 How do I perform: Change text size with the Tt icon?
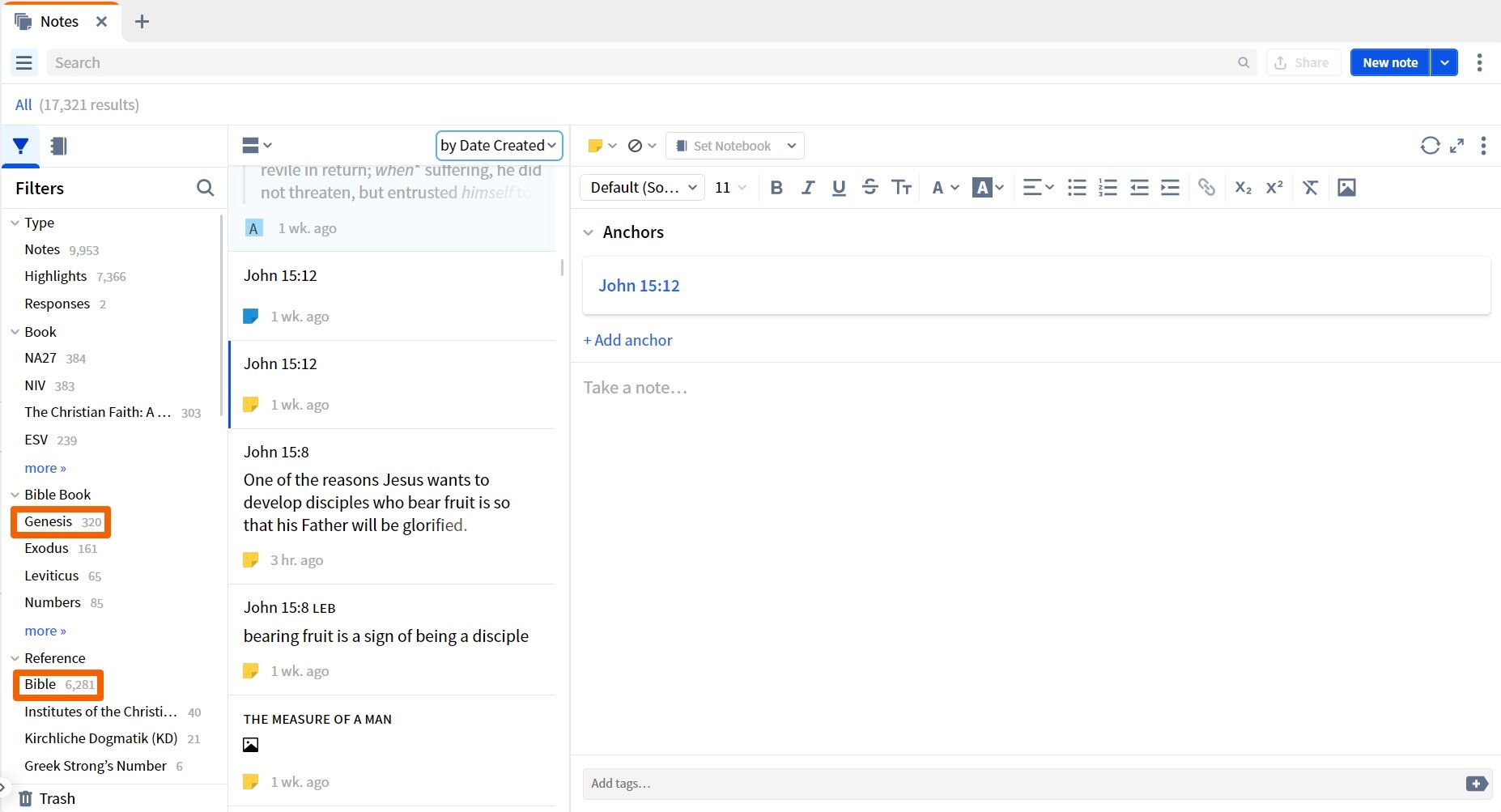point(901,187)
